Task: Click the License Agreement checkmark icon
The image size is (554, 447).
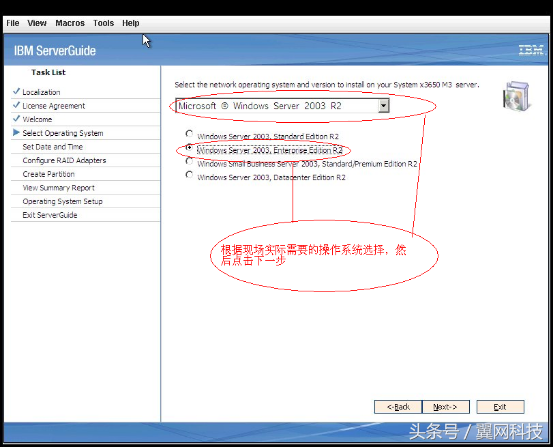Action: tap(16, 105)
